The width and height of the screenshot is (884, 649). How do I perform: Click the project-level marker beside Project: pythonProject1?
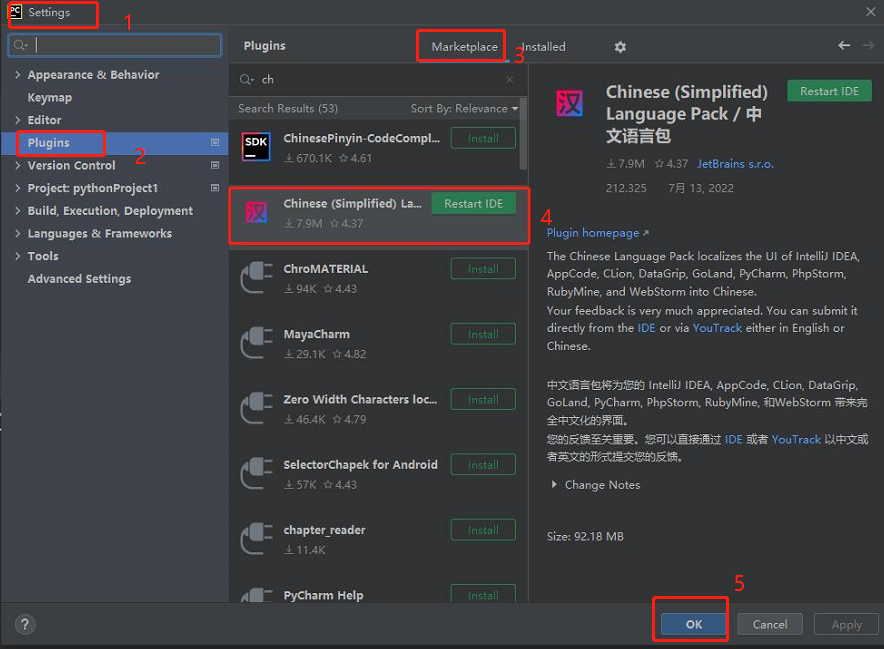215,188
